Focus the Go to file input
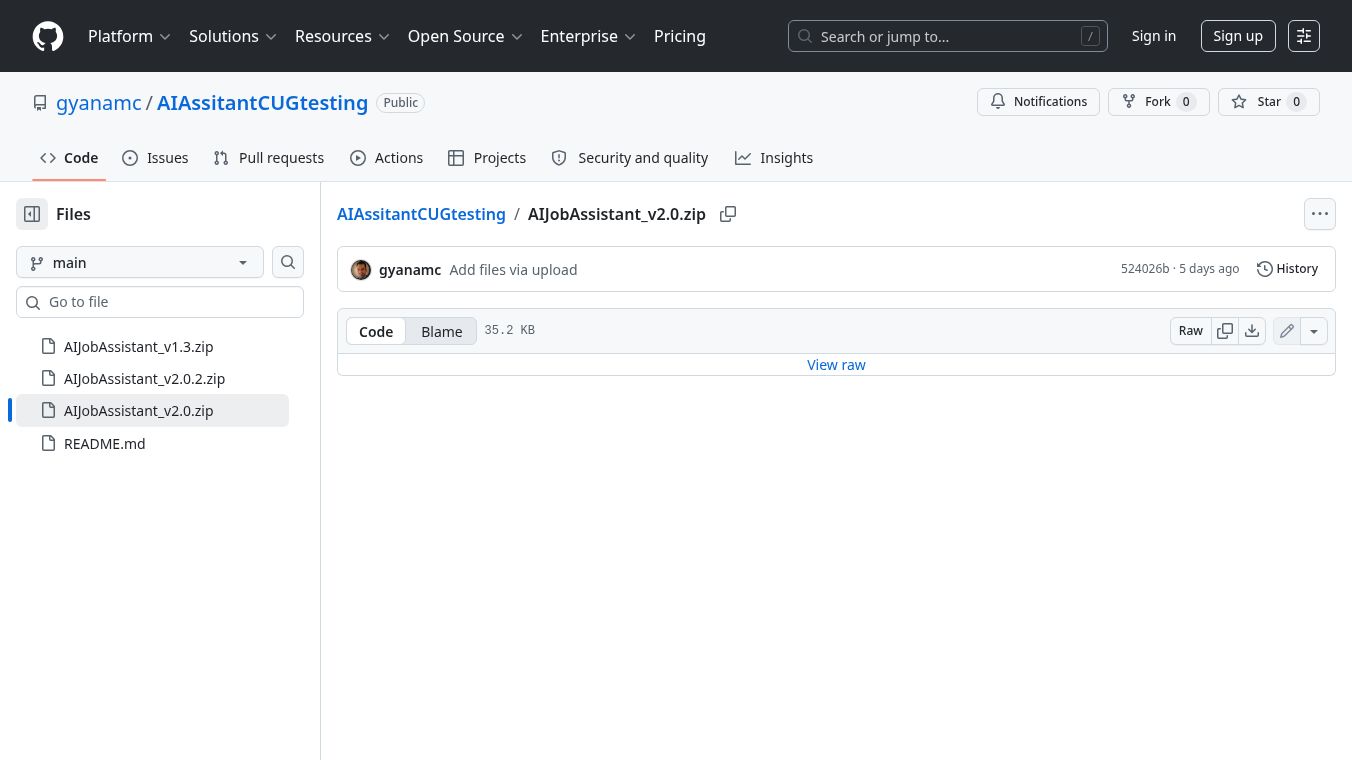The image size is (1352, 760). click(160, 302)
